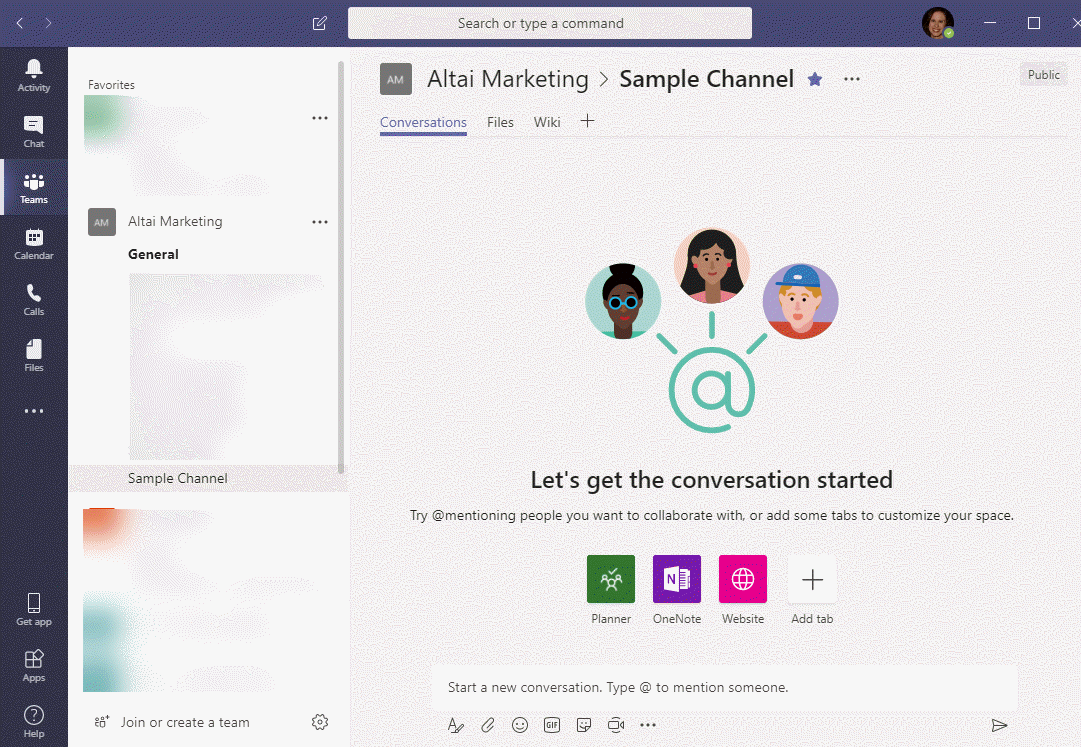Open more channel options next to Sample Channel
1081x747 pixels.
(x=851, y=79)
